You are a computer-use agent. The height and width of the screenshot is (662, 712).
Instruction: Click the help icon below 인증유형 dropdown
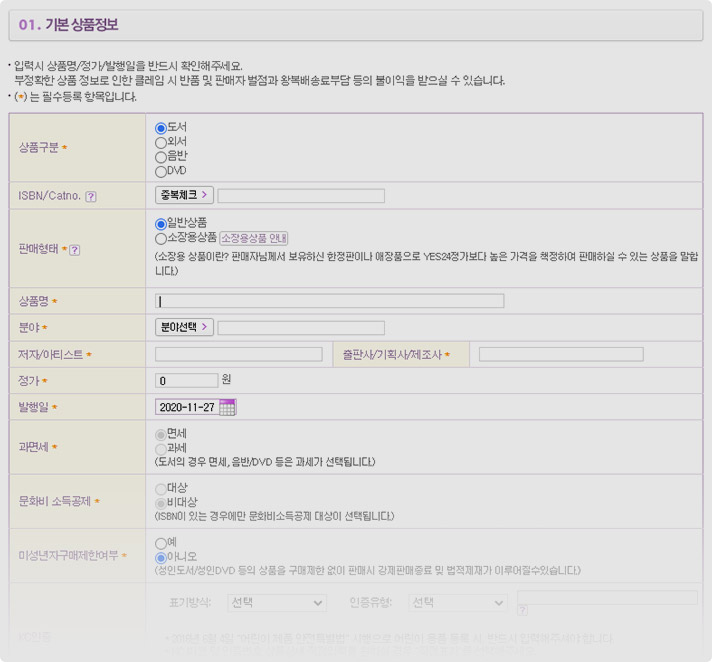tap(522, 609)
